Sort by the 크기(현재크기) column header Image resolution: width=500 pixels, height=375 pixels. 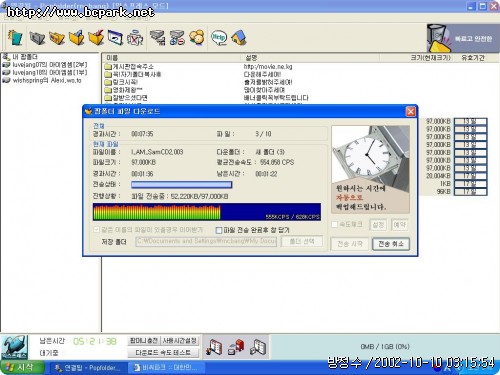(418, 58)
